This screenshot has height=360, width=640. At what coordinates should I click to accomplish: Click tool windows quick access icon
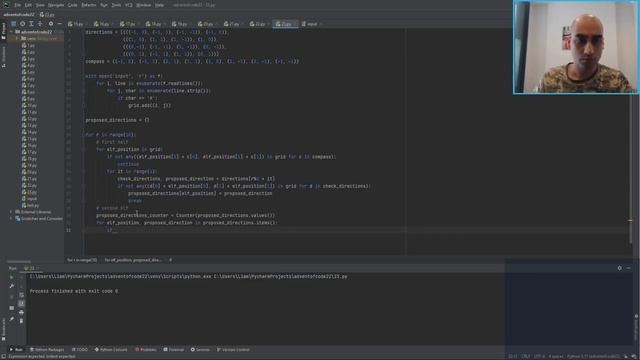(3, 356)
